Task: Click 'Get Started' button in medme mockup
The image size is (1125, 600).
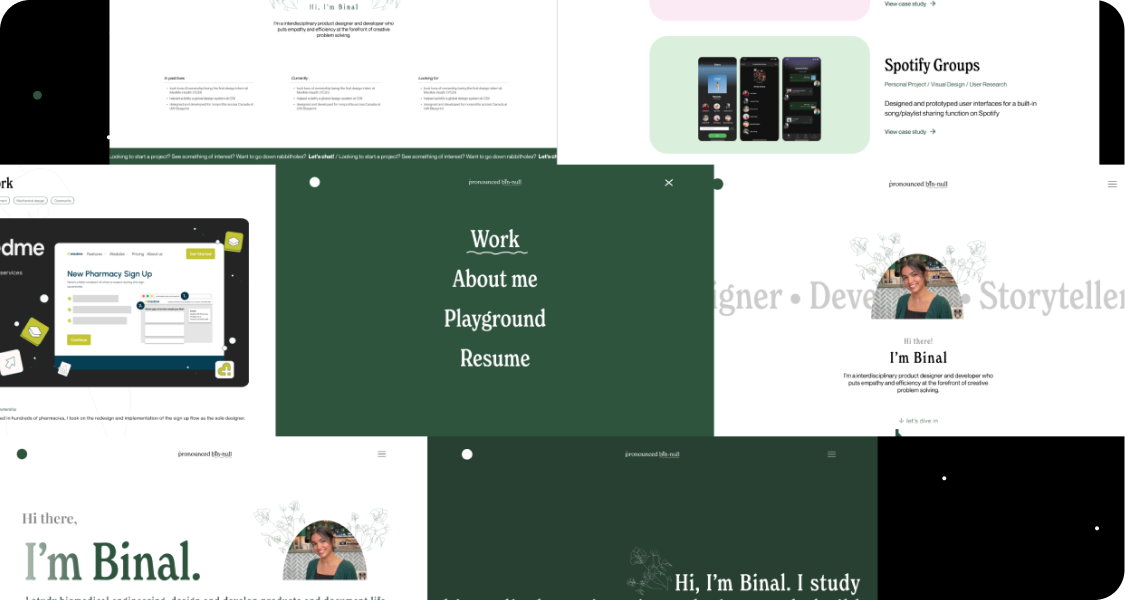Action: [200, 254]
